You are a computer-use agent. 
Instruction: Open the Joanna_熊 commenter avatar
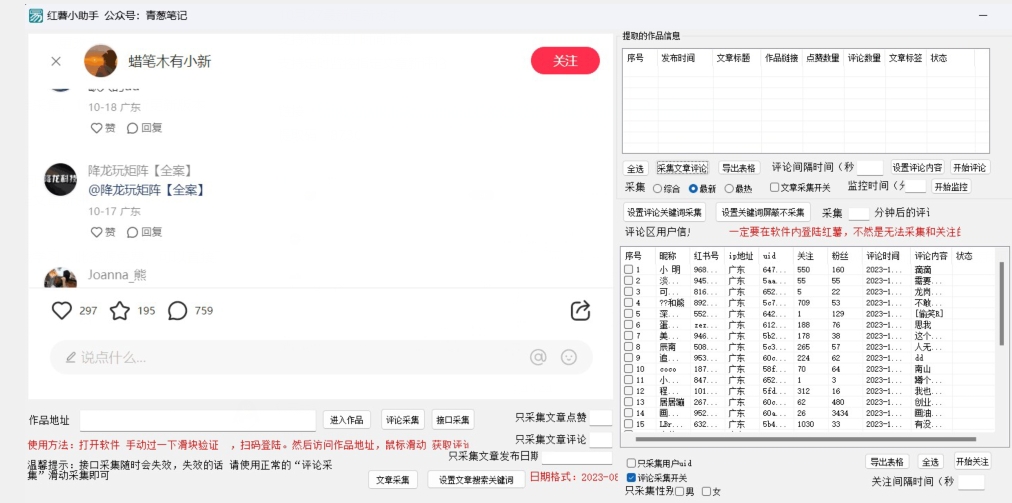(x=60, y=278)
